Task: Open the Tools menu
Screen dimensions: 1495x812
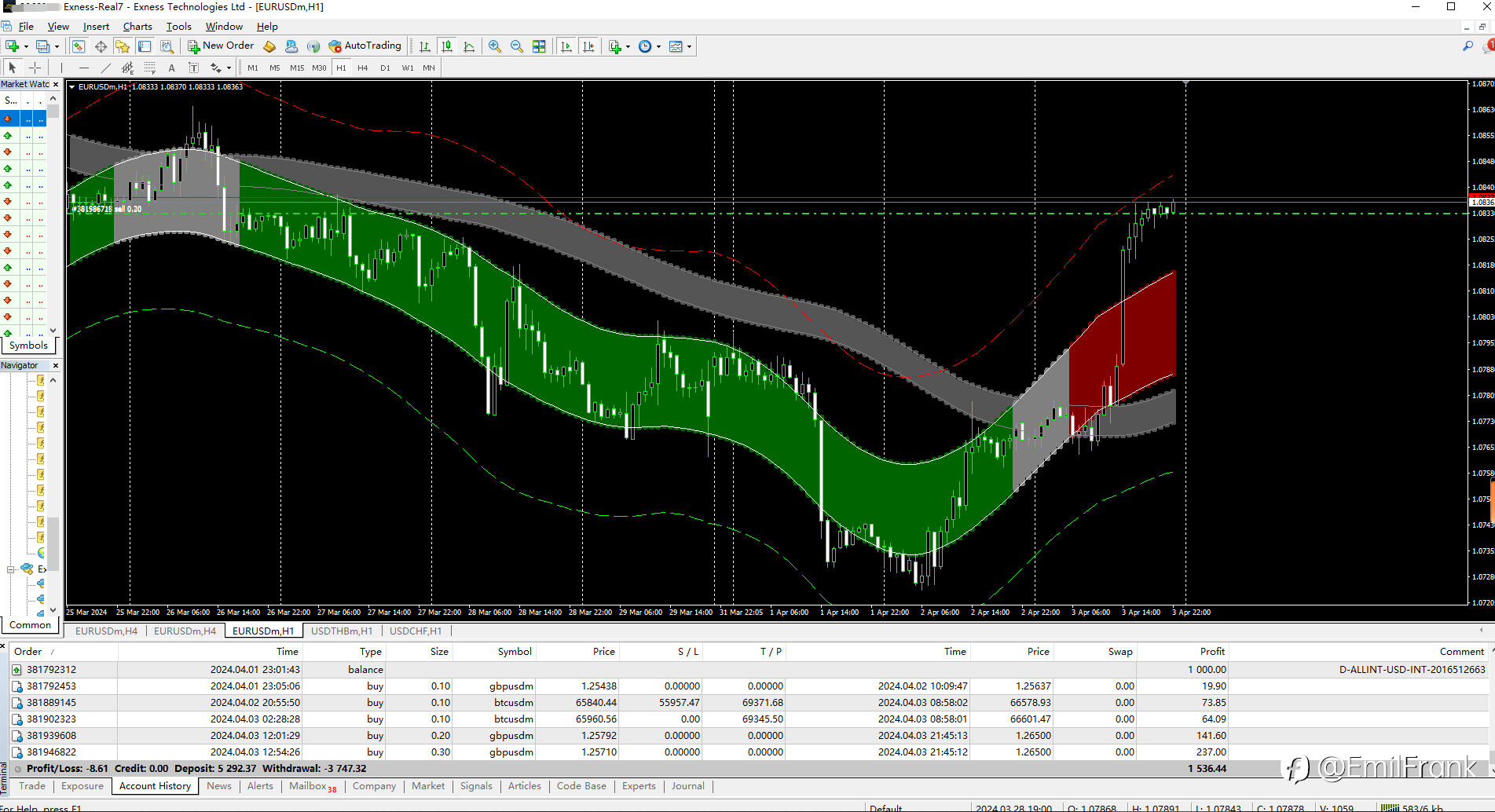Action: pyautogui.click(x=178, y=27)
